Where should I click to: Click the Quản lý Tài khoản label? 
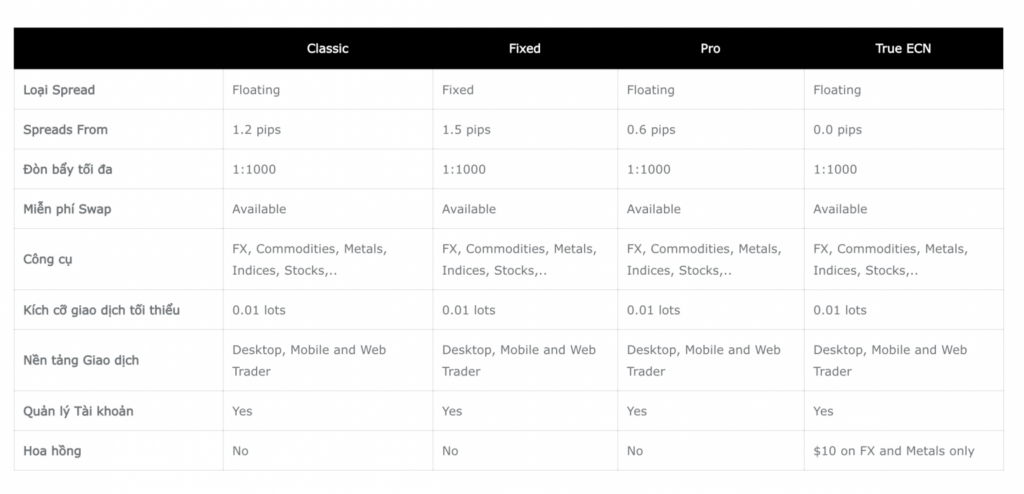[x=78, y=411]
